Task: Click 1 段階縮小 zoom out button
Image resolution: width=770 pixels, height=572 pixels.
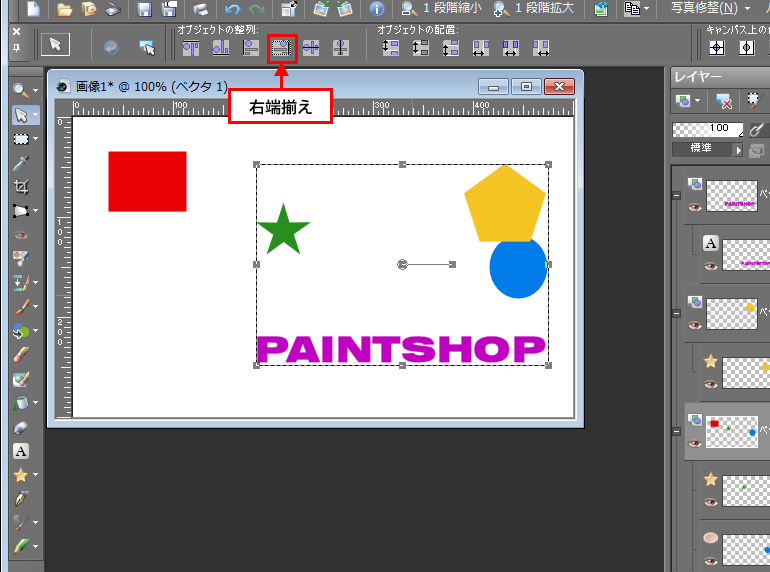Action: pyautogui.click(x=441, y=8)
